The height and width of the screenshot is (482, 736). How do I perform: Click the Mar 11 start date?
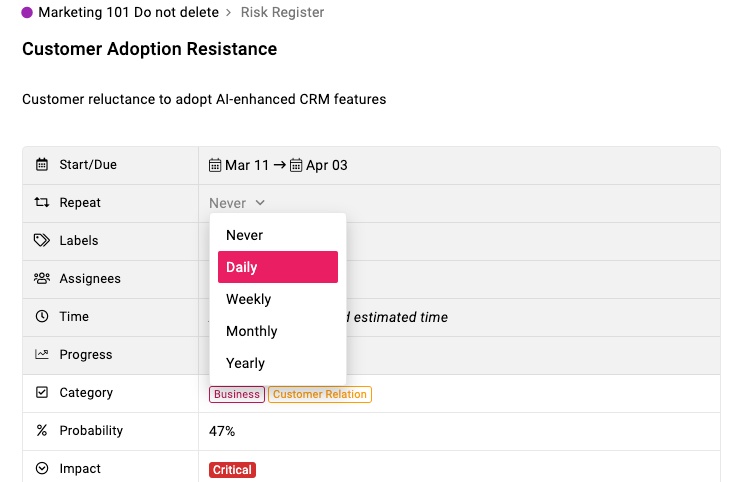pos(238,165)
